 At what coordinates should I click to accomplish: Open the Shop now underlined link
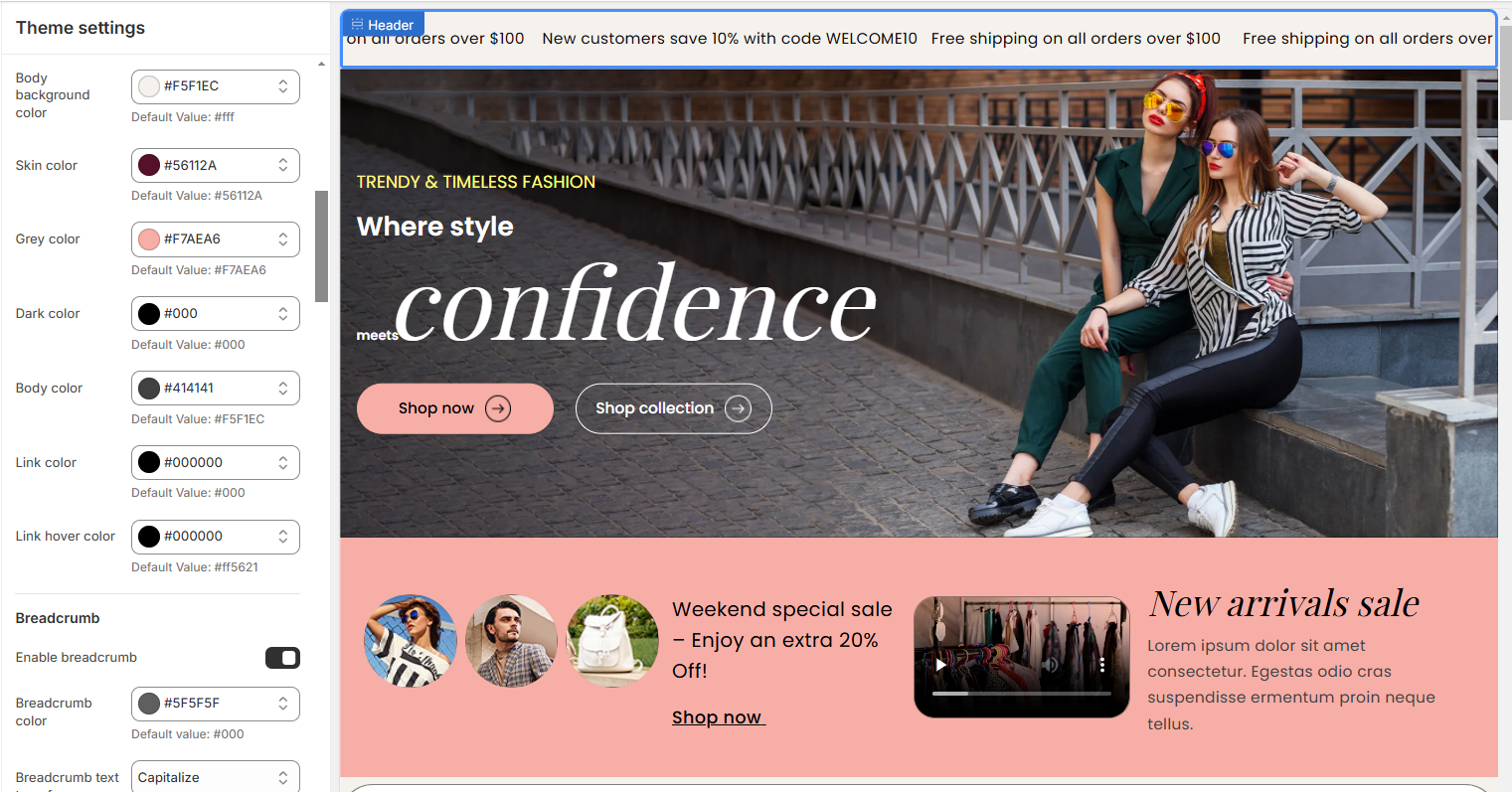tap(718, 717)
